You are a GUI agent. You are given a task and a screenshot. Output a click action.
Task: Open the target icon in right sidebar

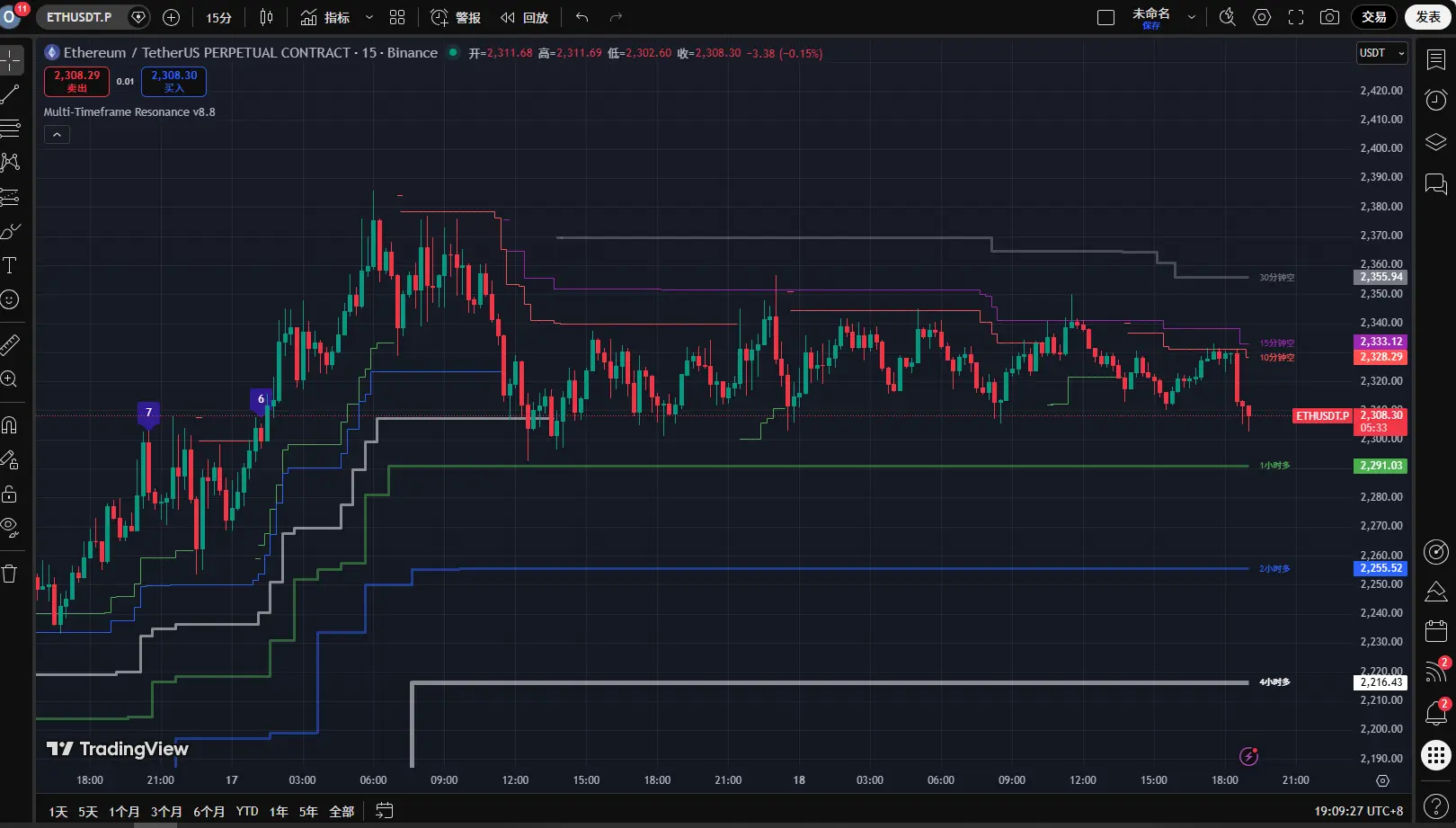(x=1436, y=552)
